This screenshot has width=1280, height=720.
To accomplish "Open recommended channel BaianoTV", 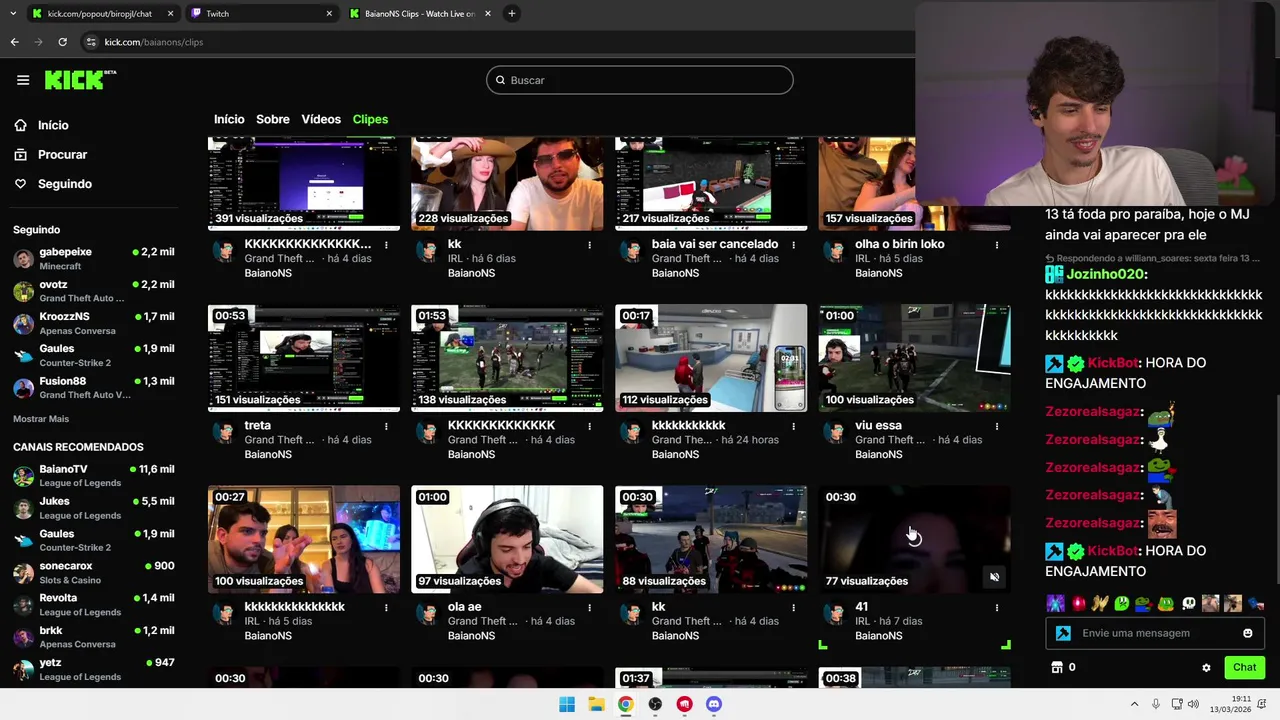I will pos(94,476).
